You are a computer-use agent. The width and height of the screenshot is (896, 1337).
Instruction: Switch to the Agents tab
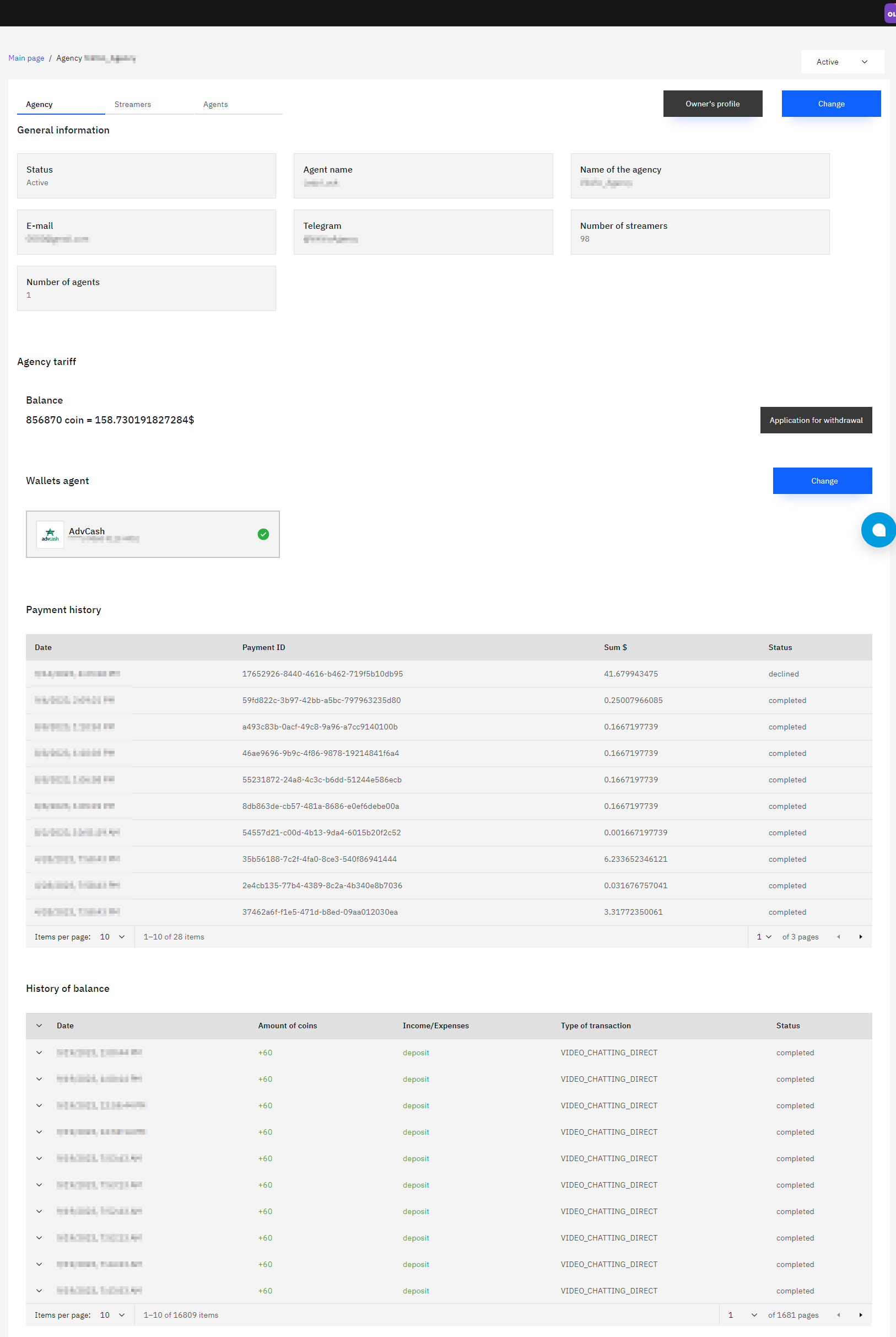click(215, 104)
